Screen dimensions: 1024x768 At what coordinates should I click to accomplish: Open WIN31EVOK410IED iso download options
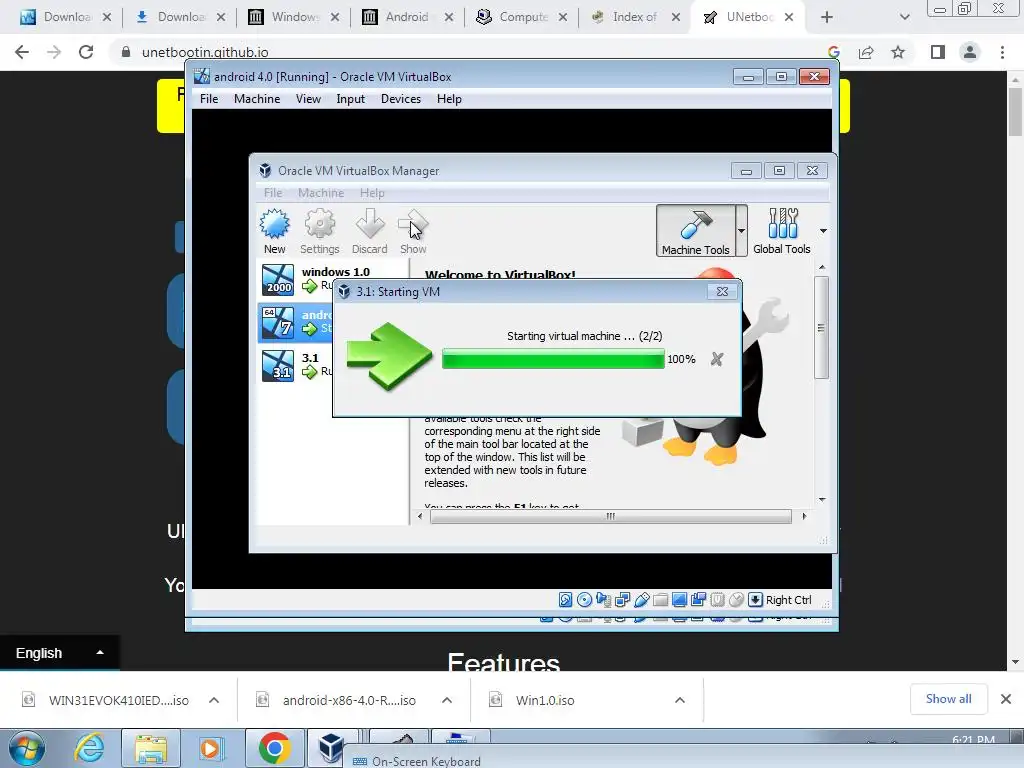(214, 700)
